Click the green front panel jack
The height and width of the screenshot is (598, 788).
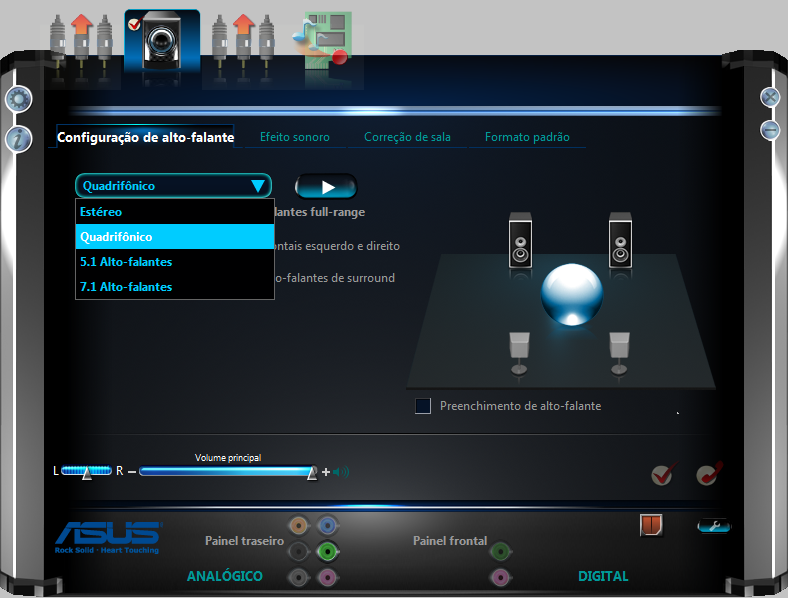pos(500,550)
